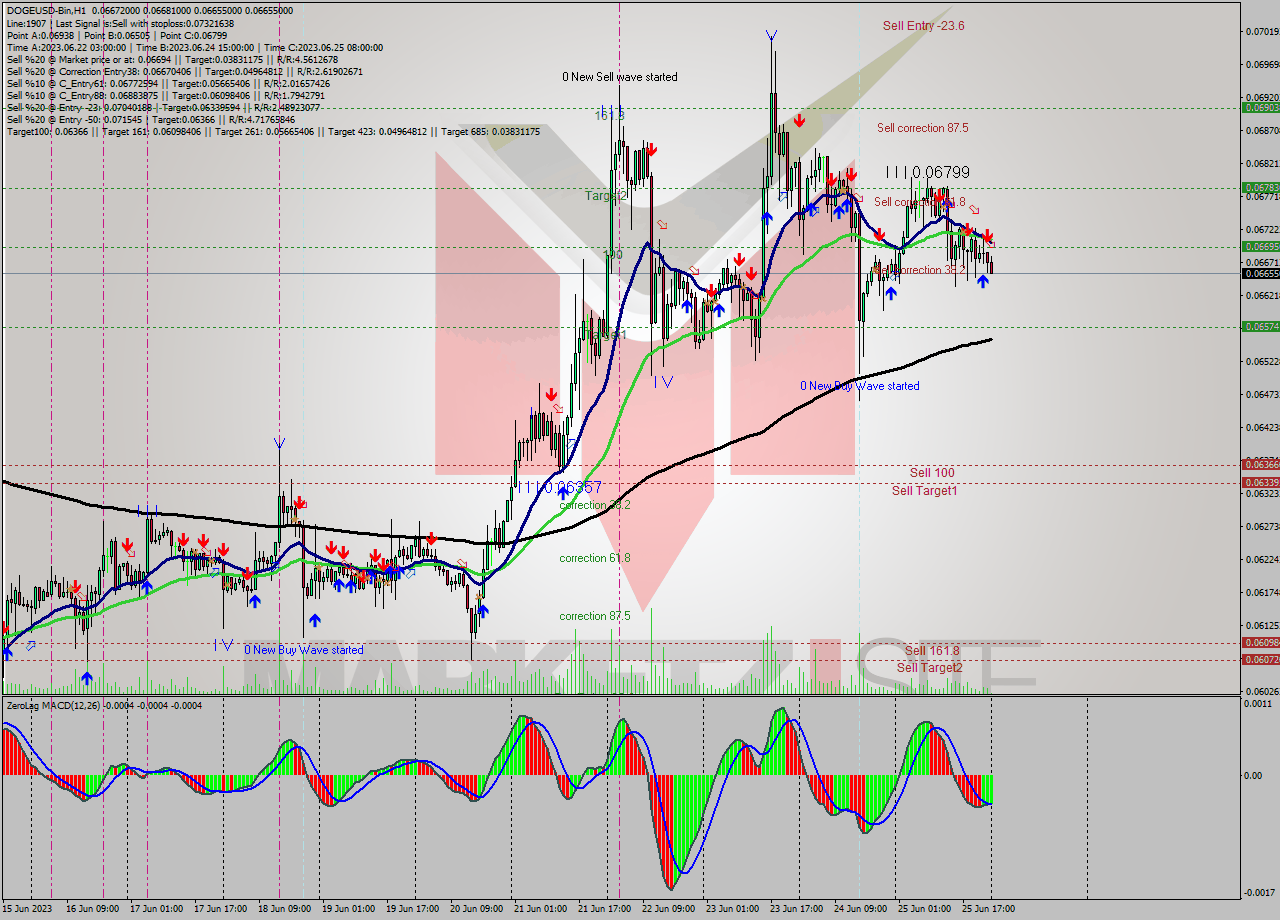
Task: Select the 'Sell Target2' label
Action: (x=929, y=667)
